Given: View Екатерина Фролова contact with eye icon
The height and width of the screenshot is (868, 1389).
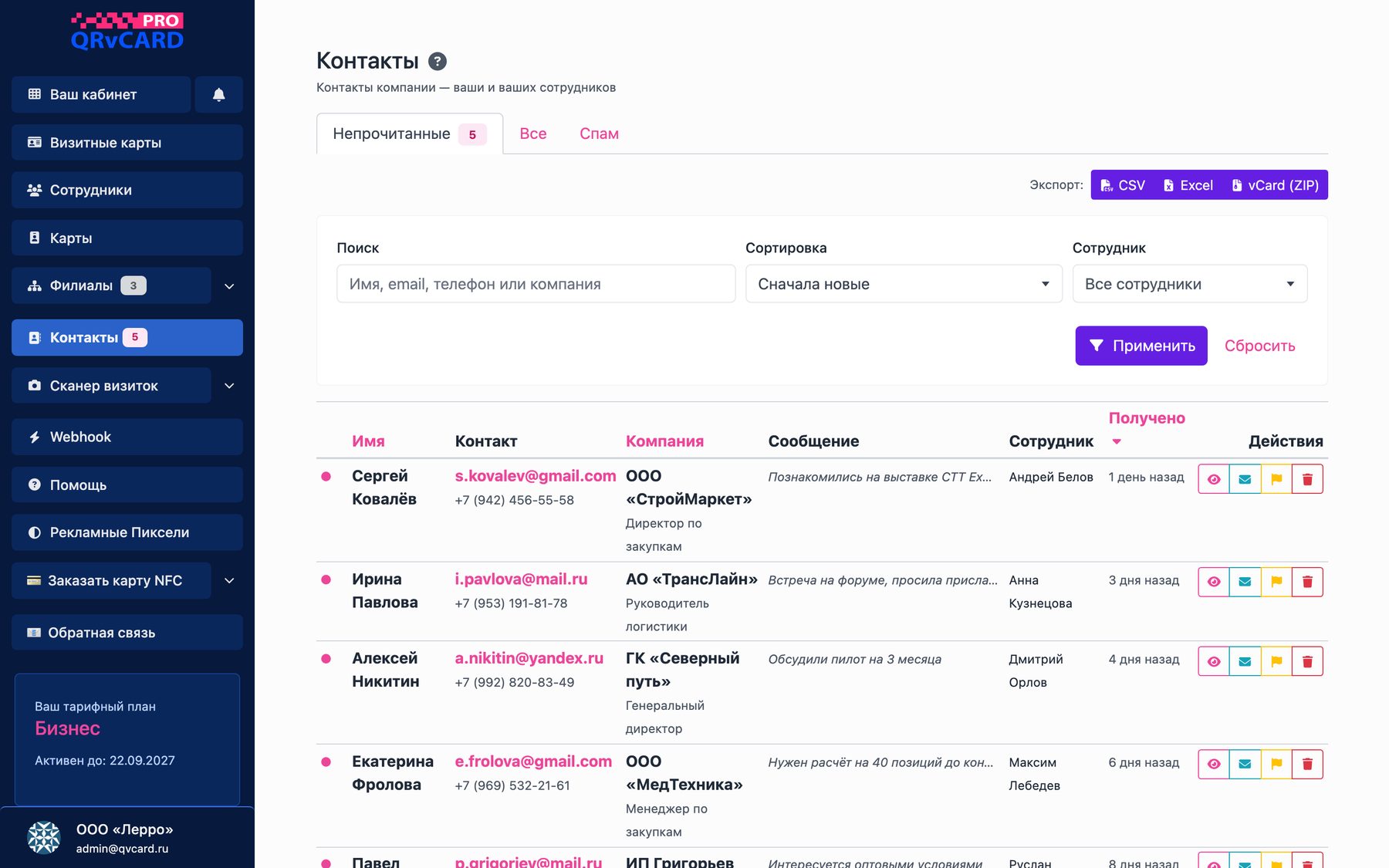Looking at the screenshot, I should [x=1214, y=764].
